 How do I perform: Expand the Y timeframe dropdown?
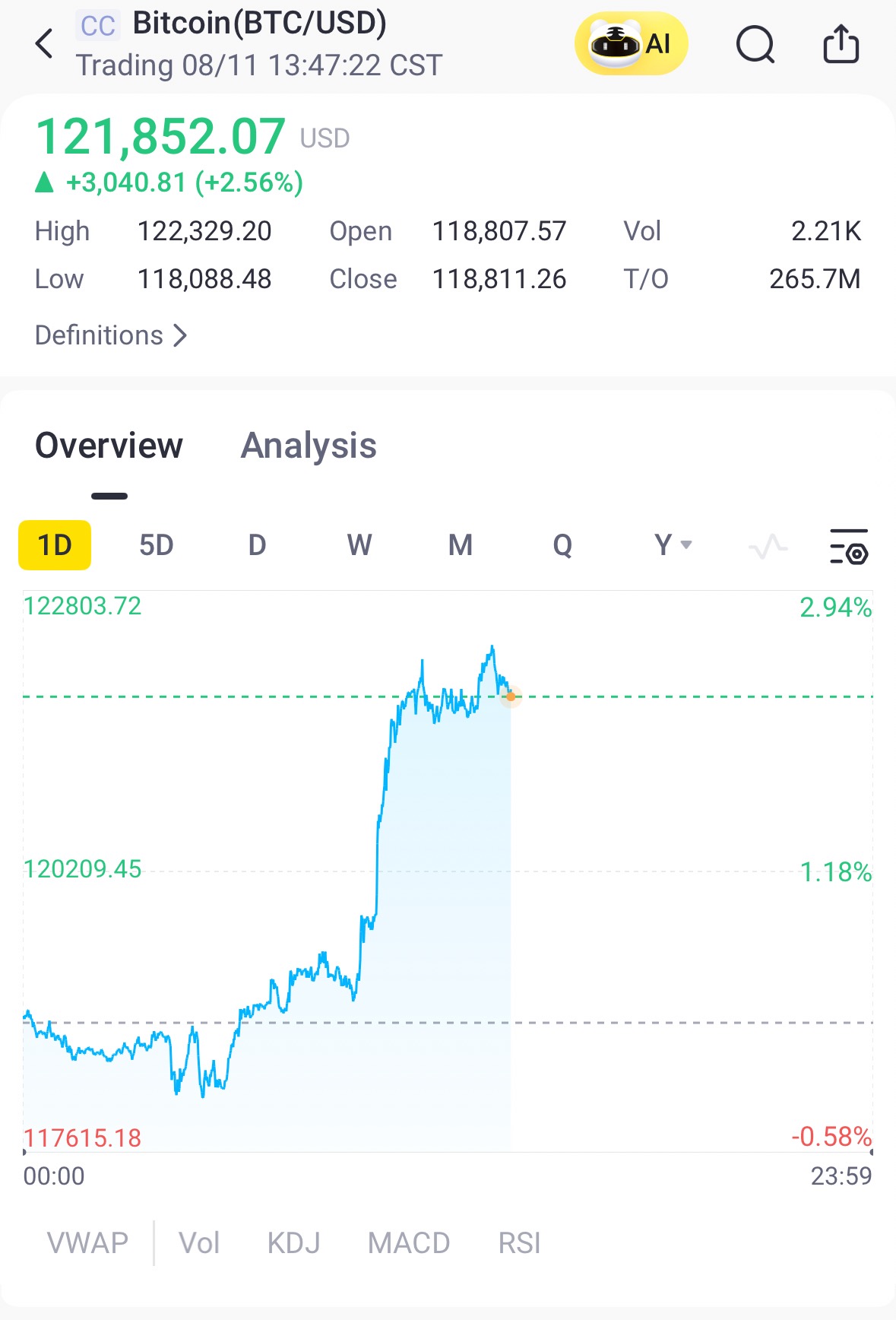[x=673, y=545]
